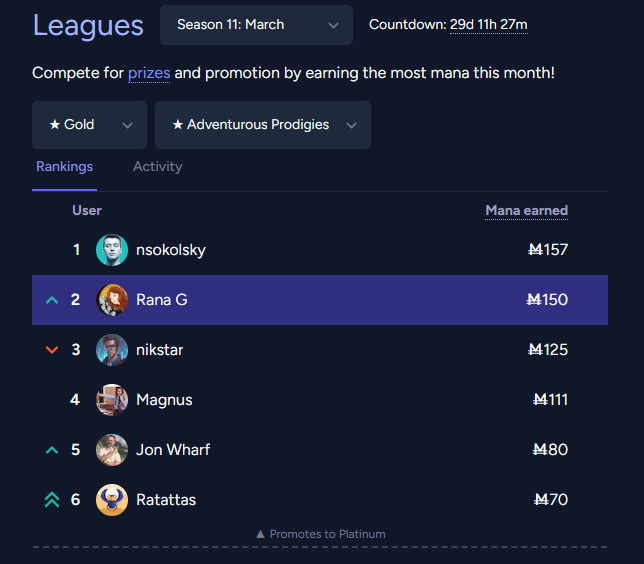Select Magnus's profile avatar
The height and width of the screenshot is (564, 644).
(112, 400)
